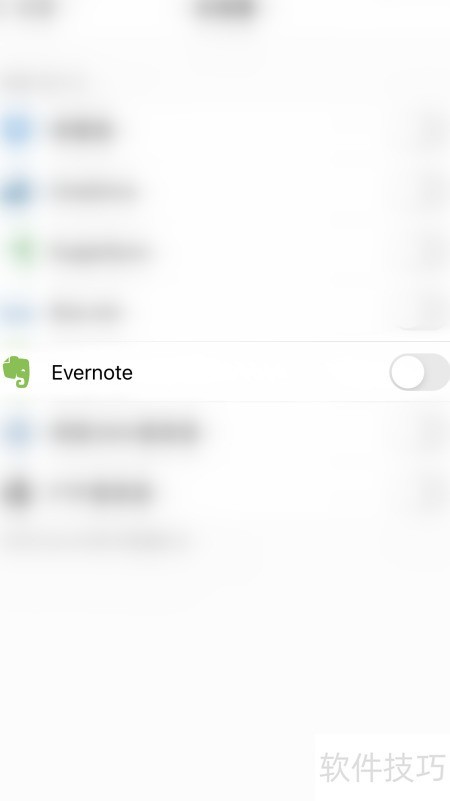450x801 pixels.
Task: Tap the green Evernote elephant icon
Action: (16, 372)
